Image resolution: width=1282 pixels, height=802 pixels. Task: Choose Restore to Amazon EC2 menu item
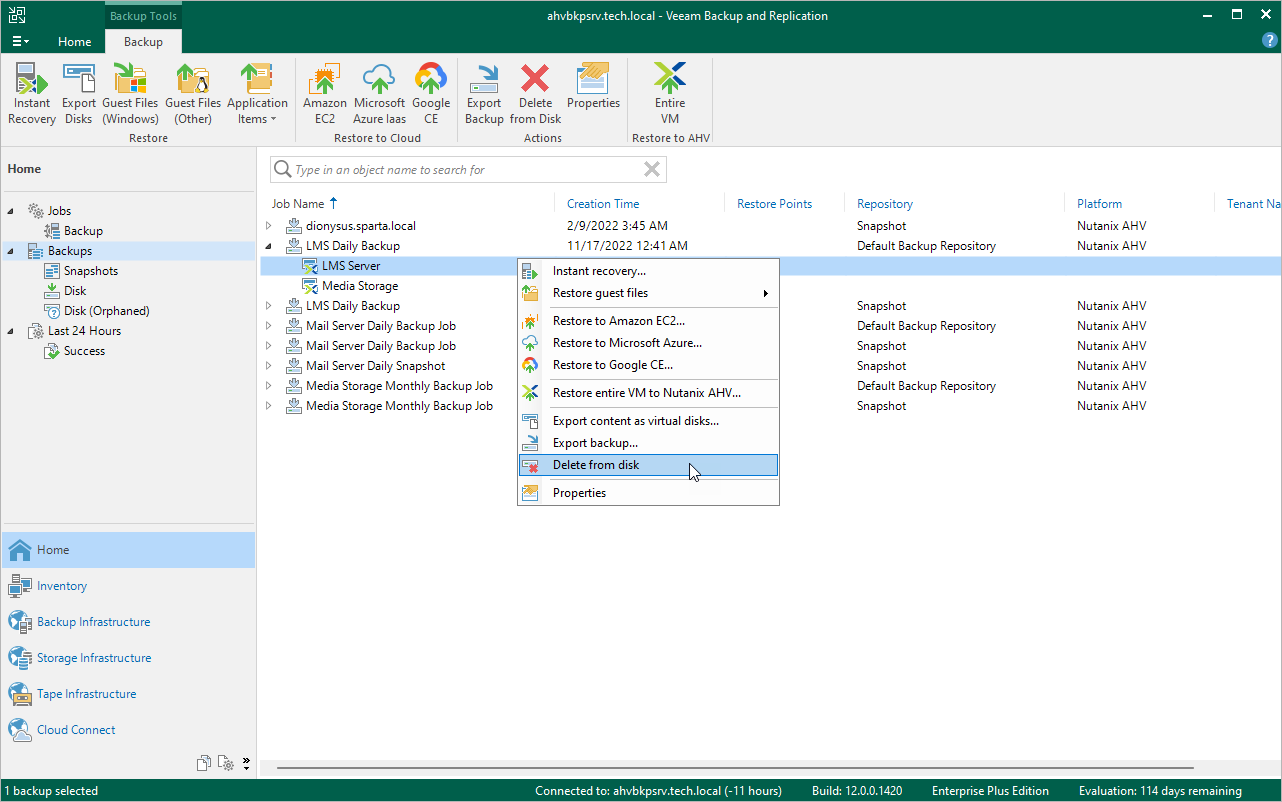pos(648,321)
